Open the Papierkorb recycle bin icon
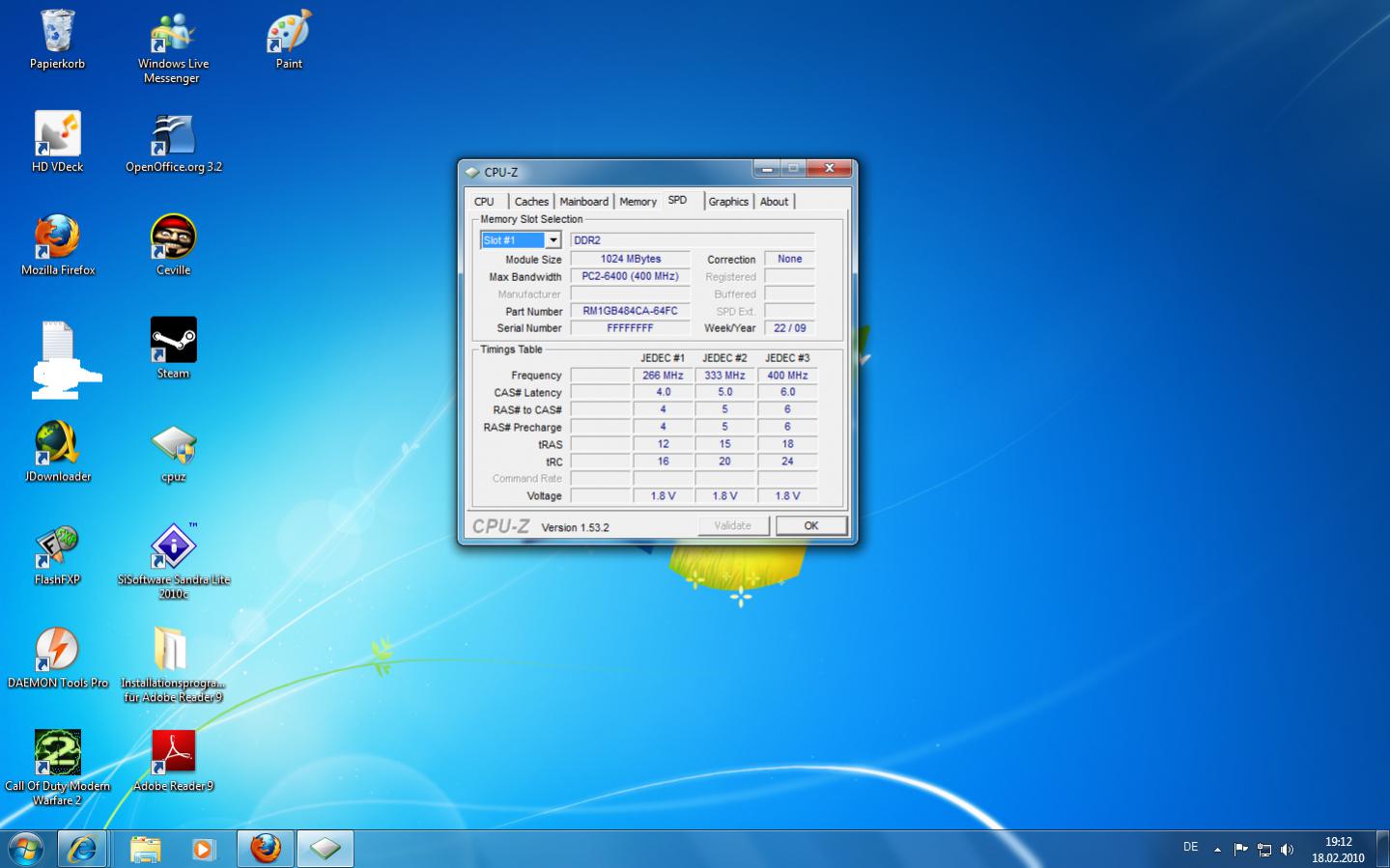The width and height of the screenshot is (1390, 868). click(57, 40)
